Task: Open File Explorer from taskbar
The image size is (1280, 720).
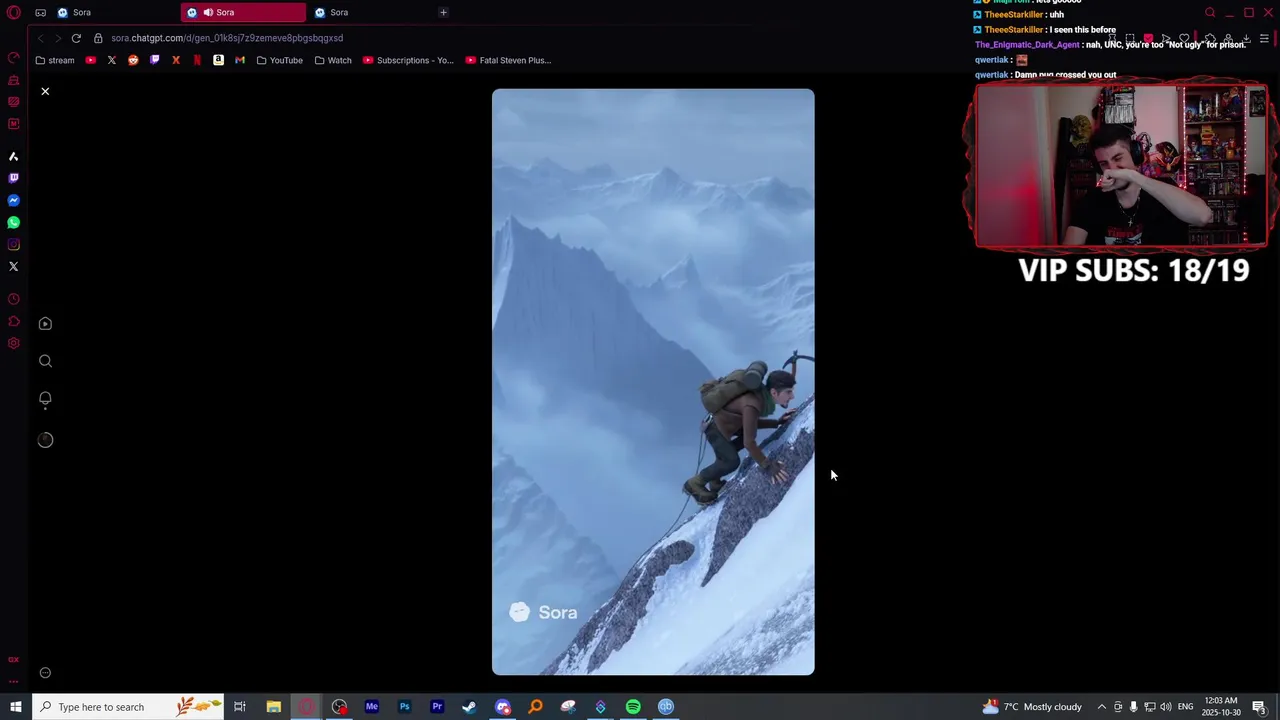Action: (x=273, y=707)
